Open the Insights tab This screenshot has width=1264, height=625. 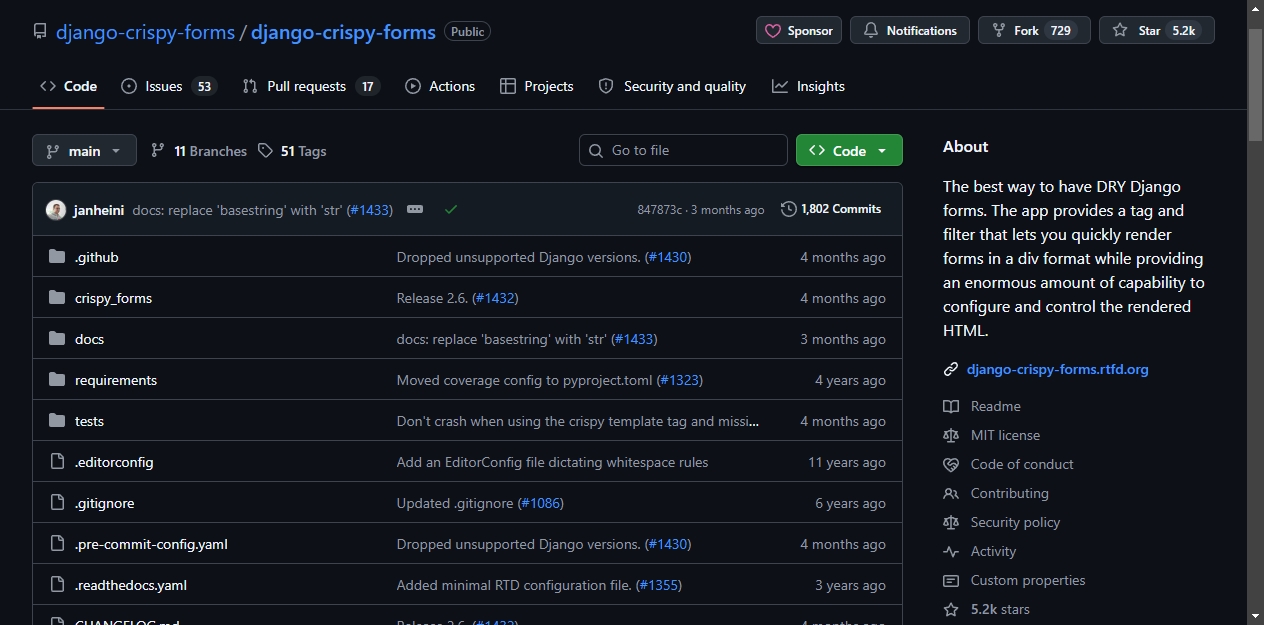[x=808, y=86]
